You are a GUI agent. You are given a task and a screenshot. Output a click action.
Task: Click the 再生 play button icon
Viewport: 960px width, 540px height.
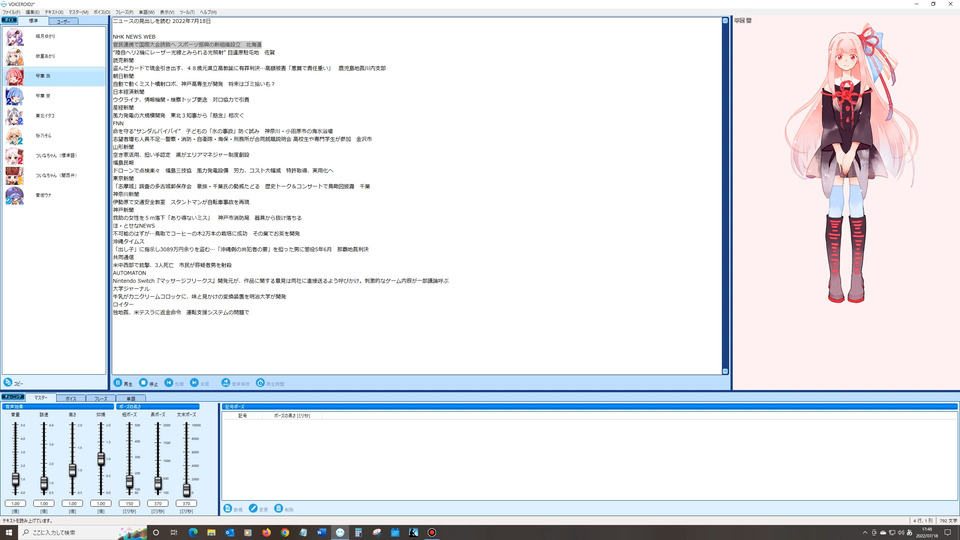(118, 383)
